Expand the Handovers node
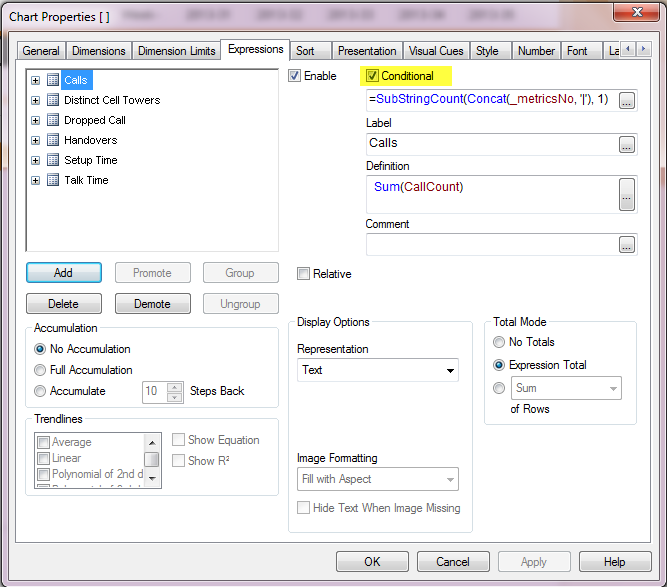This screenshot has width=667, height=587. pos(36,140)
